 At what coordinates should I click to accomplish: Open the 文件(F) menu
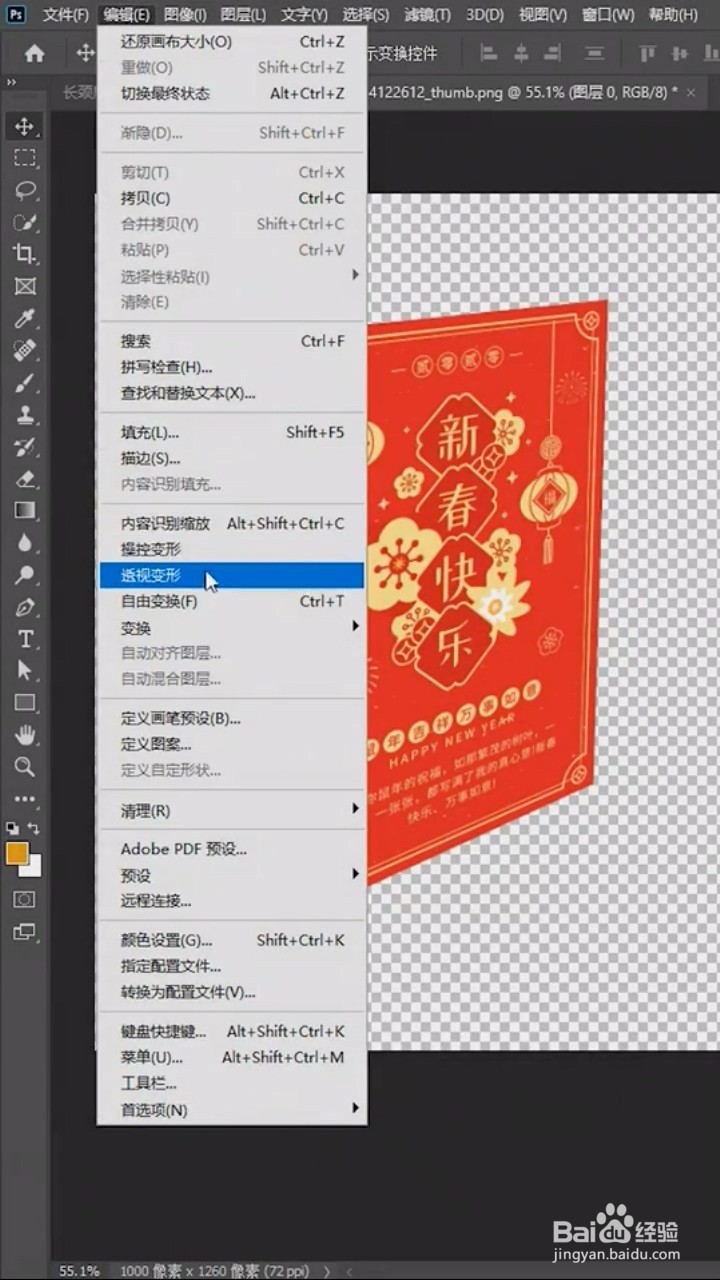[65, 15]
